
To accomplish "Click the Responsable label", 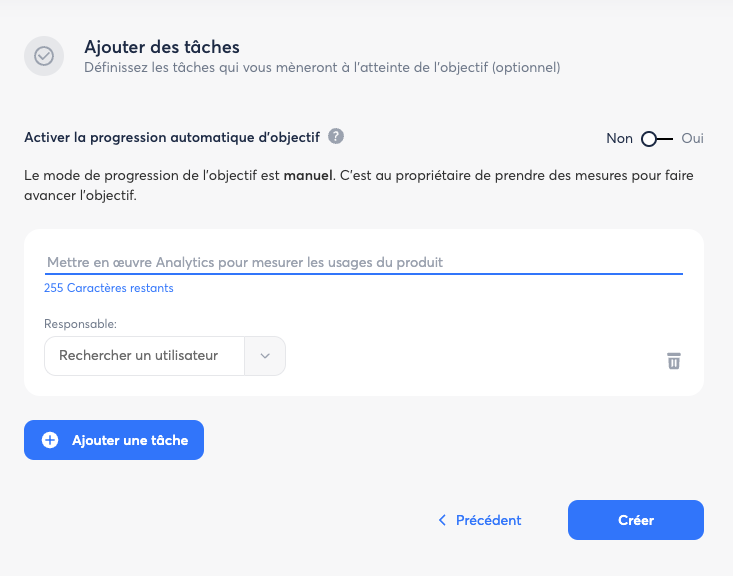I will 81,324.
